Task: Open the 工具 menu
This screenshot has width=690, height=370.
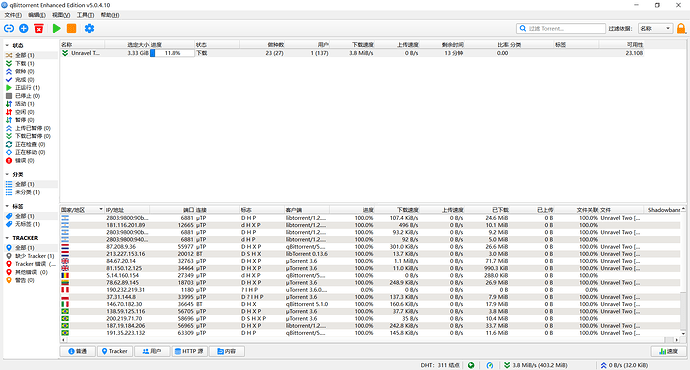Action: coord(85,15)
